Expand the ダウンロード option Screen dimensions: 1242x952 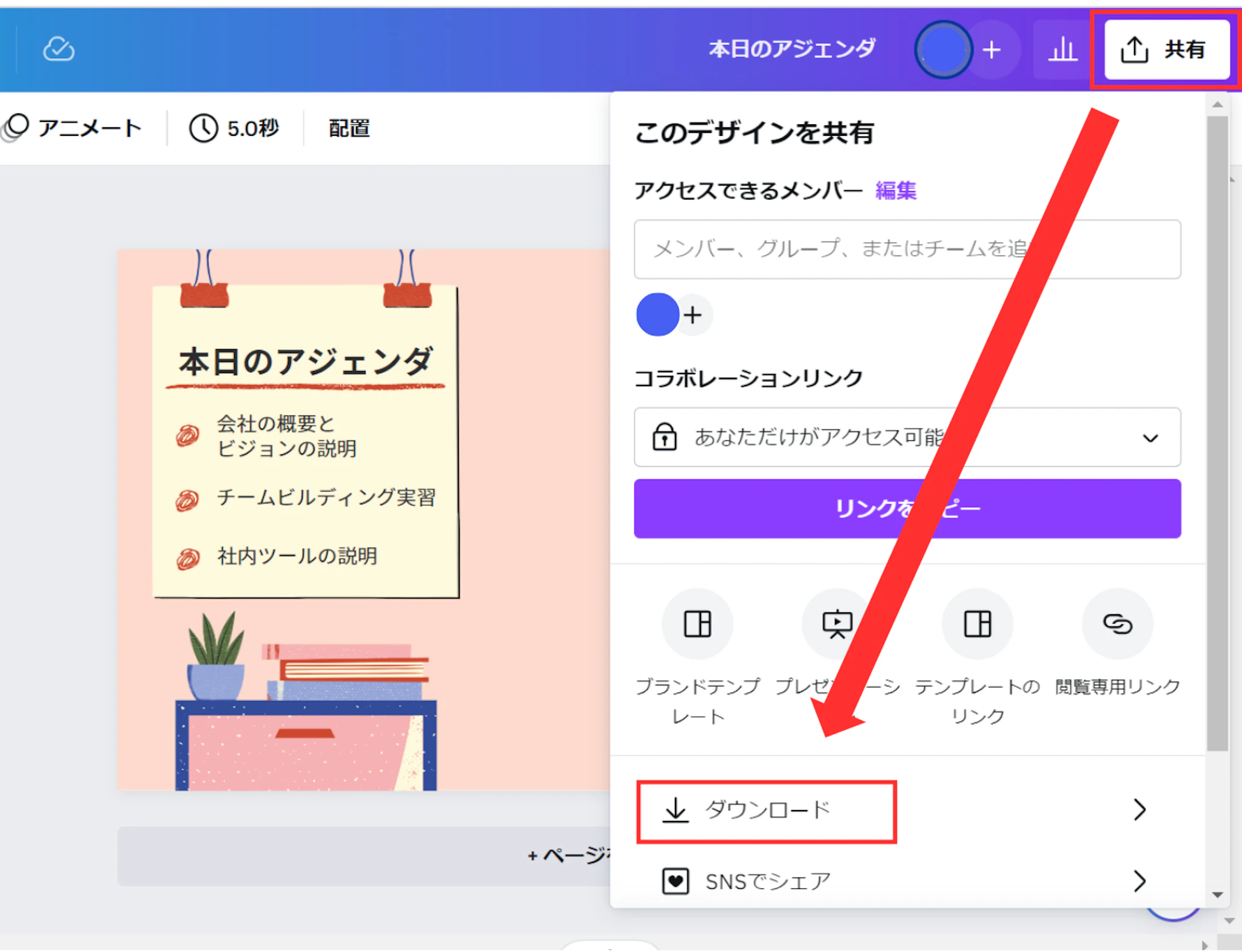click(x=767, y=811)
